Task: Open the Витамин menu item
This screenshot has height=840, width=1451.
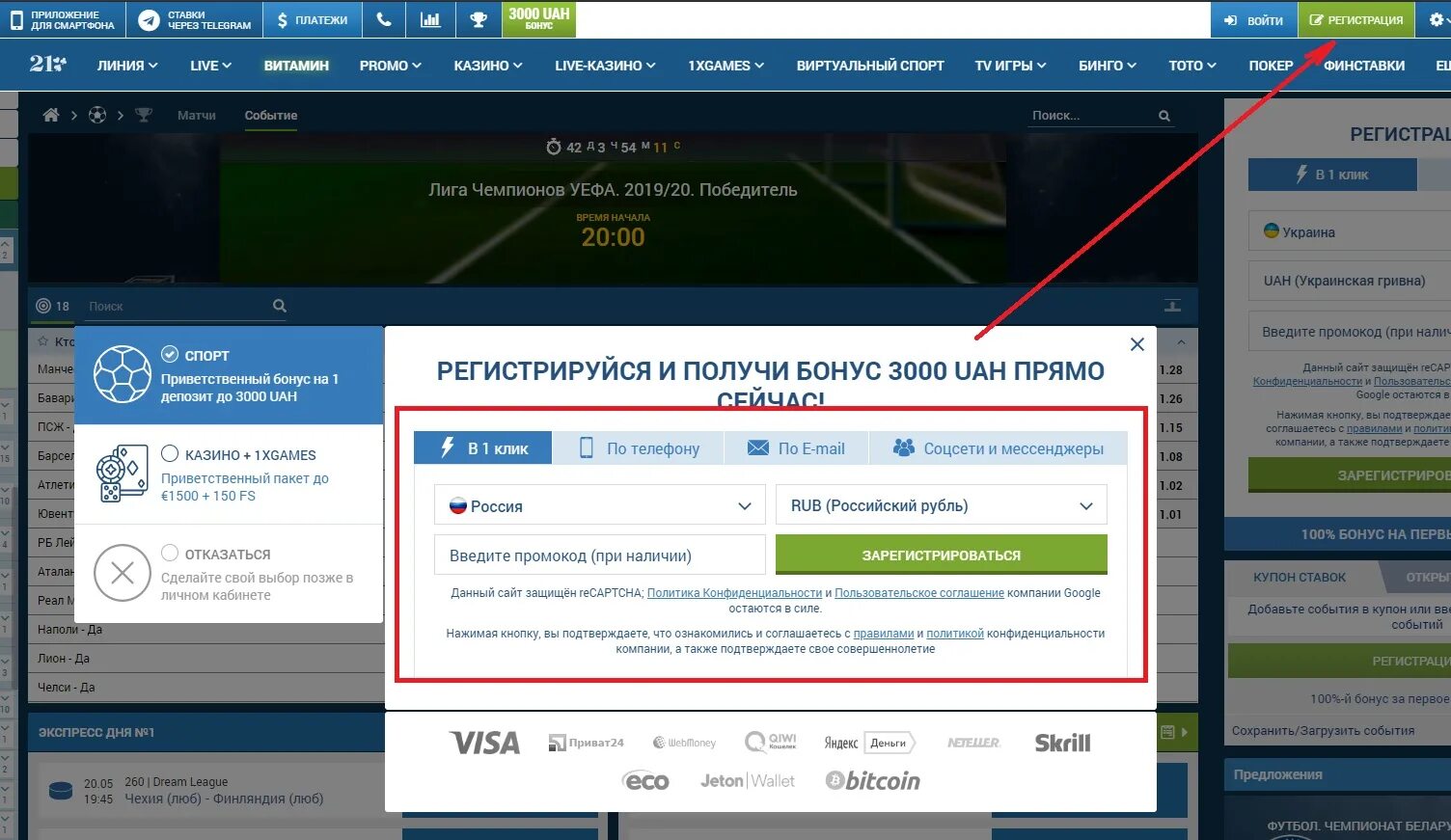Action: coord(296,66)
